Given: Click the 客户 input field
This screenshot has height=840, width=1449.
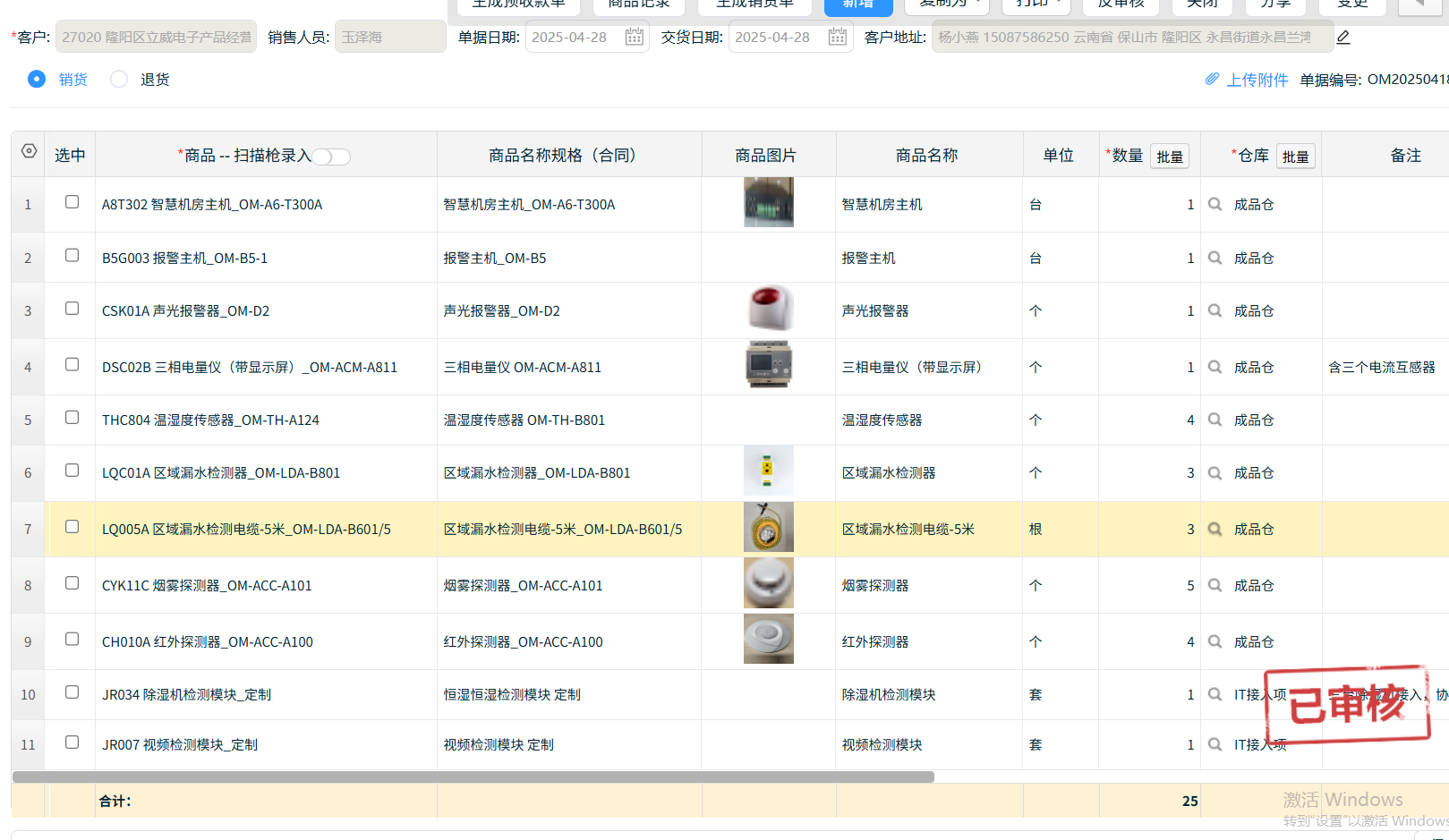Looking at the screenshot, I should pyautogui.click(x=156, y=37).
